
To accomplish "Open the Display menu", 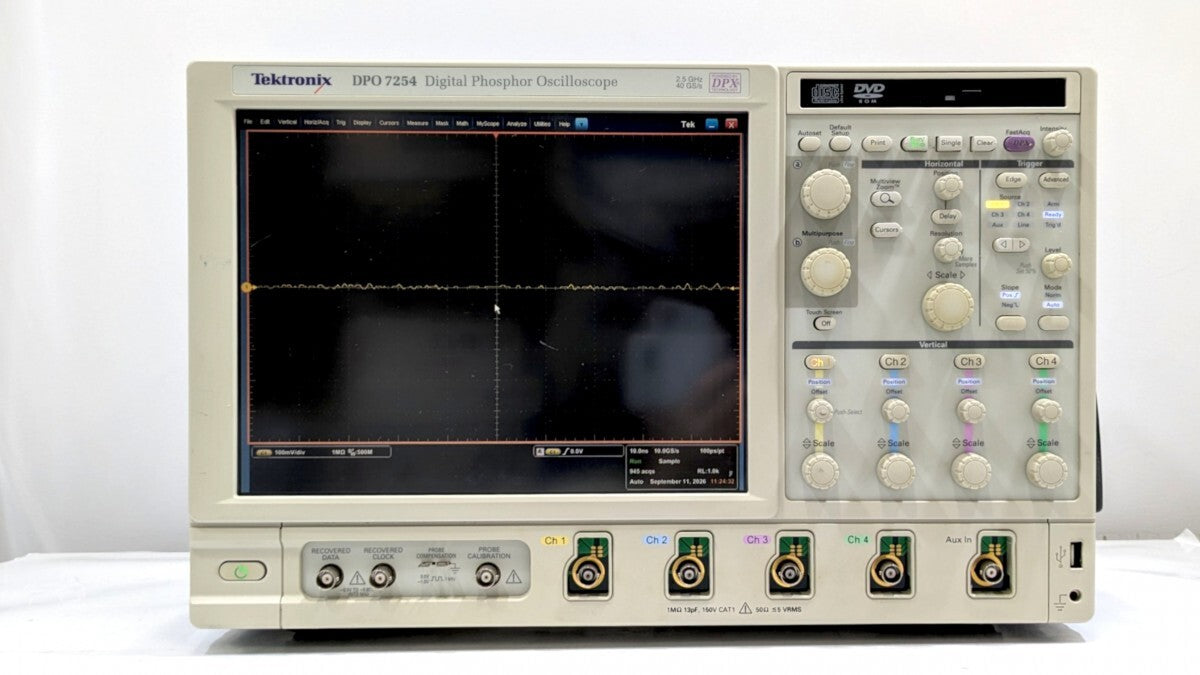I will 362,122.
